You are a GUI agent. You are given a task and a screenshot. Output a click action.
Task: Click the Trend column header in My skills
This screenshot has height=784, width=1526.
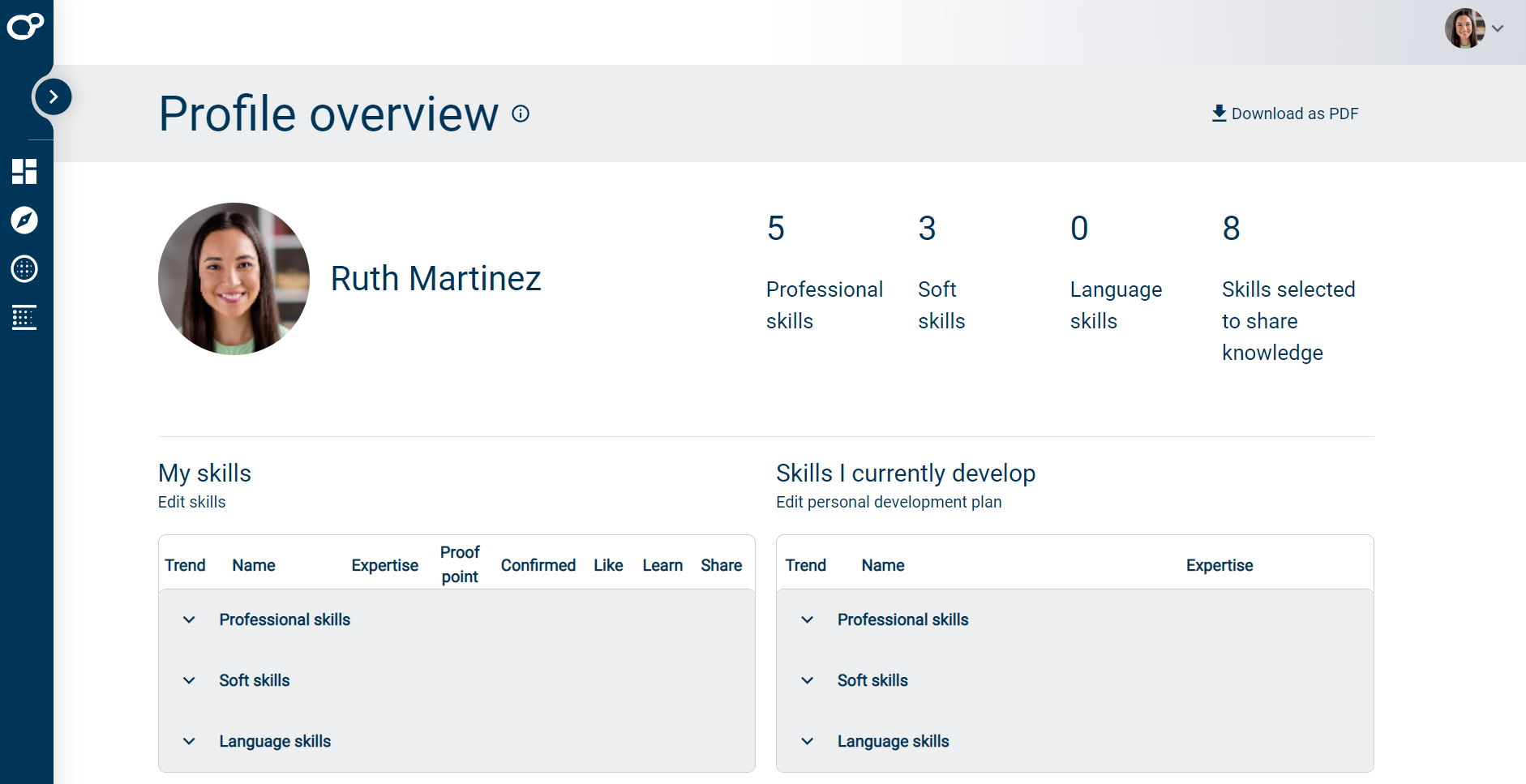click(x=185, y=565)
